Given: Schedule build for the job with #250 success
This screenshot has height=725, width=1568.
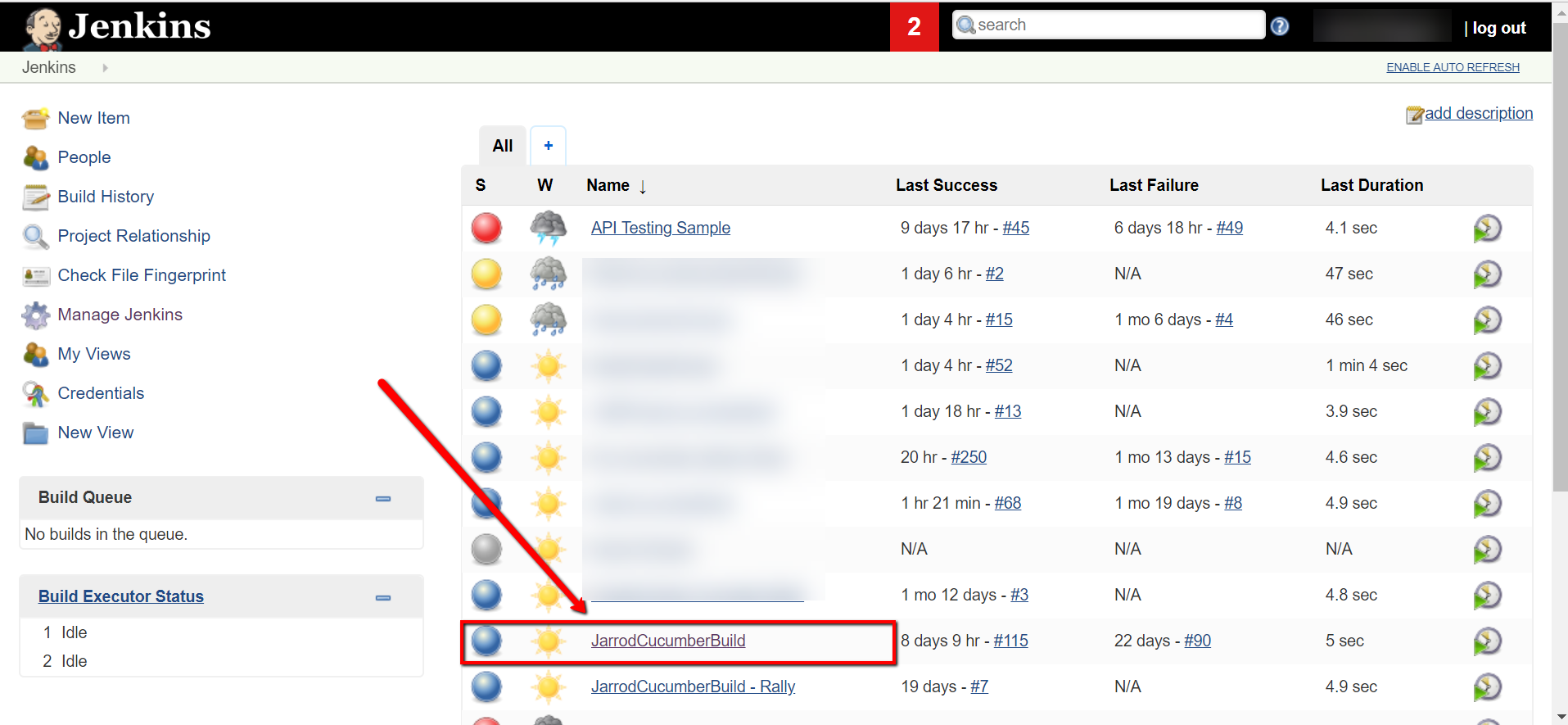Looking at the screenshot, I should coord(1487,458).
